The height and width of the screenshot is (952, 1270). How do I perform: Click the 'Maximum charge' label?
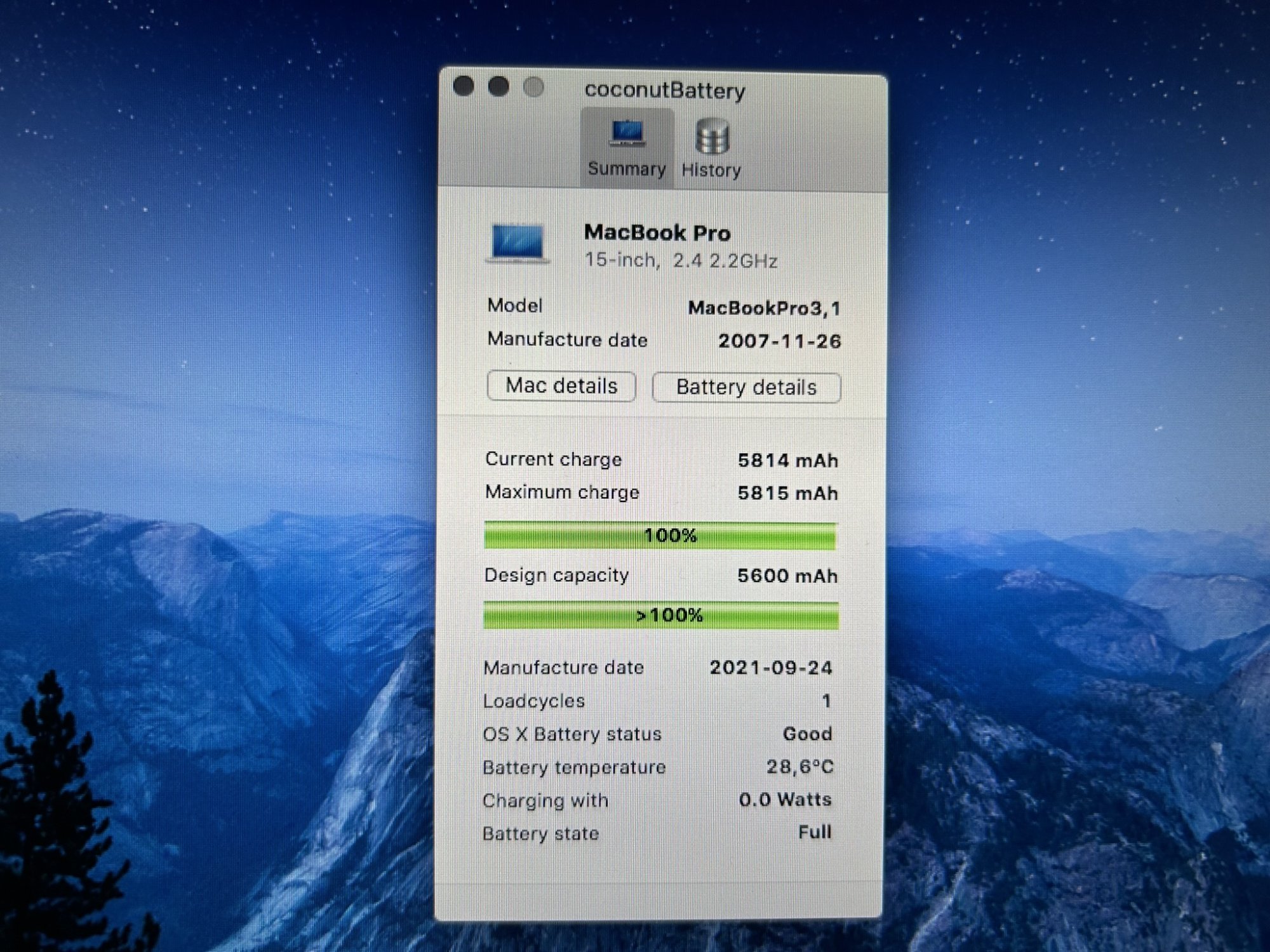coord(562,493)
